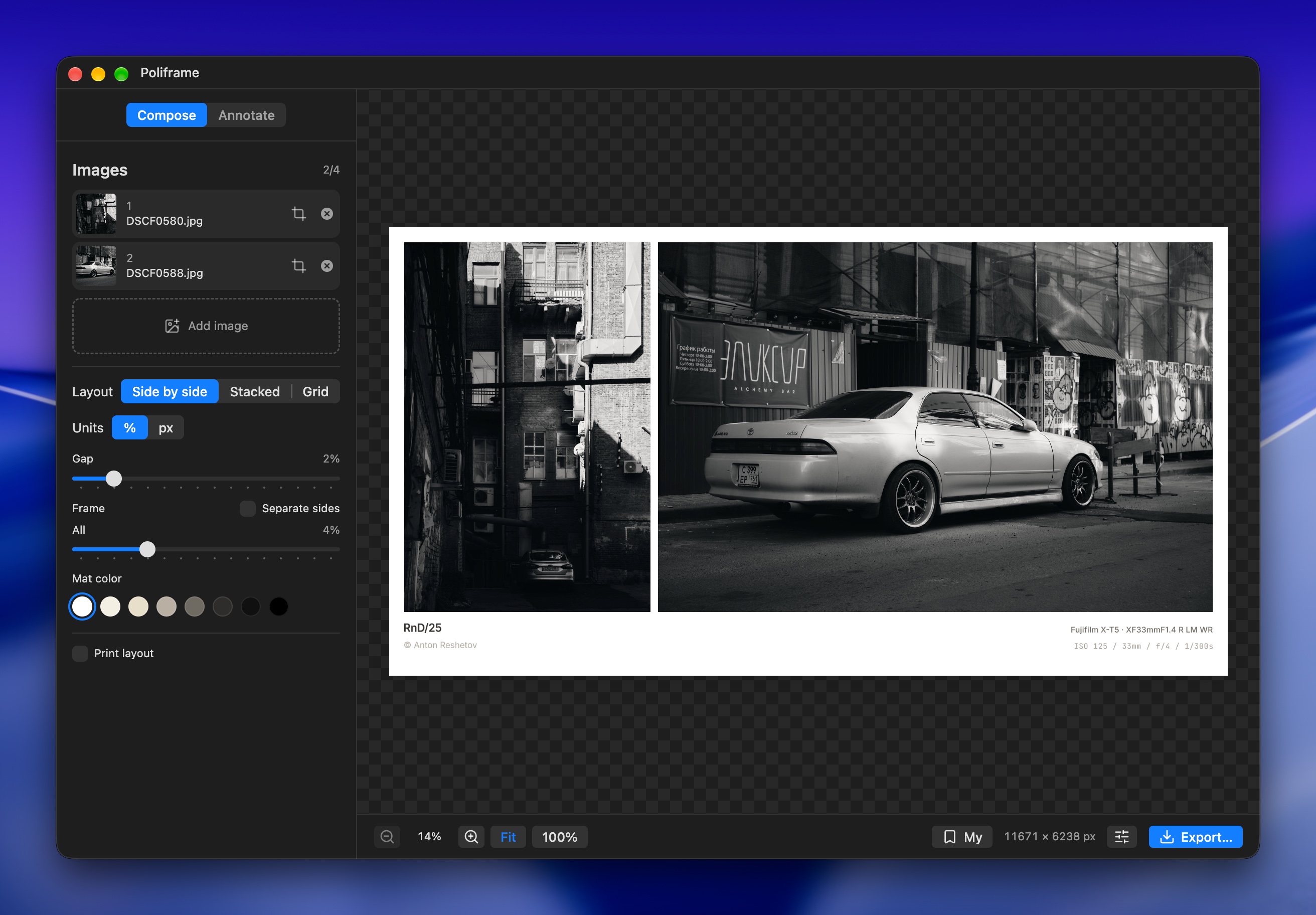Select the near-black mat color swatch

tap(251, 606)
